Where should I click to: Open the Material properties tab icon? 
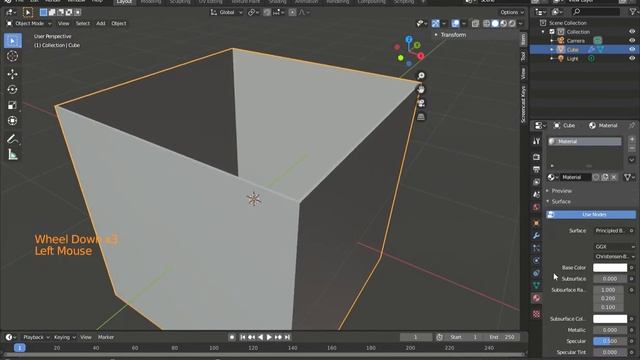(x=536, y=298)
